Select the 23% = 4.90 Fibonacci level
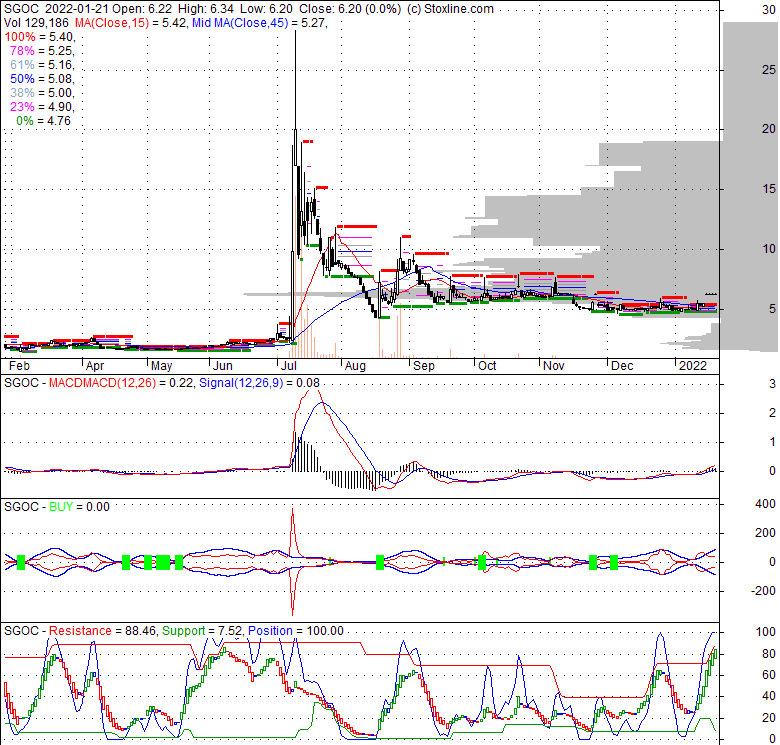The width and height of the screenshot is (780, 745). pyautogui.click(x=42, y=106)
